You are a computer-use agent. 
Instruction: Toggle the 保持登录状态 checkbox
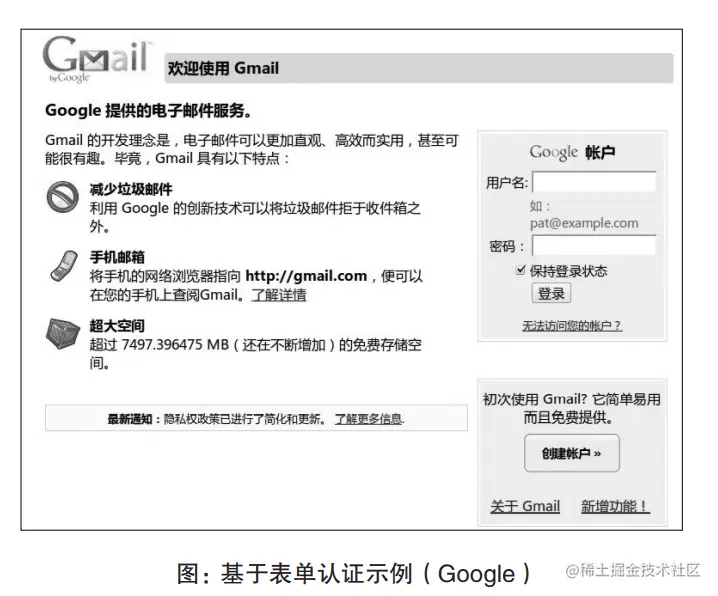click(x=520, y=270)
